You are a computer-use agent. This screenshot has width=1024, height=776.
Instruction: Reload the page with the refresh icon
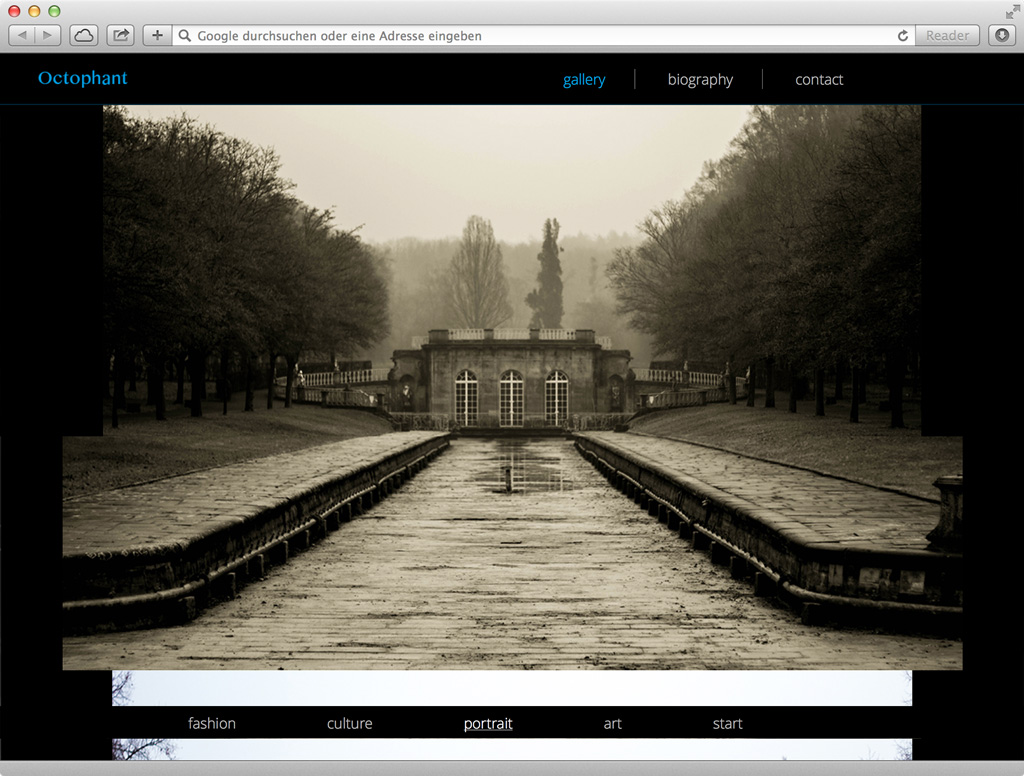click(903, 36)
